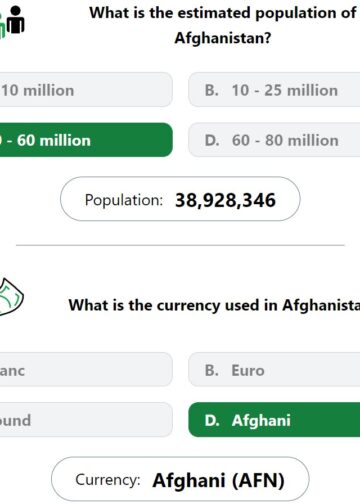Select answer B. 10 - 25 million
Viewport: 360px width, 504px height.
(x=274, y=90)
